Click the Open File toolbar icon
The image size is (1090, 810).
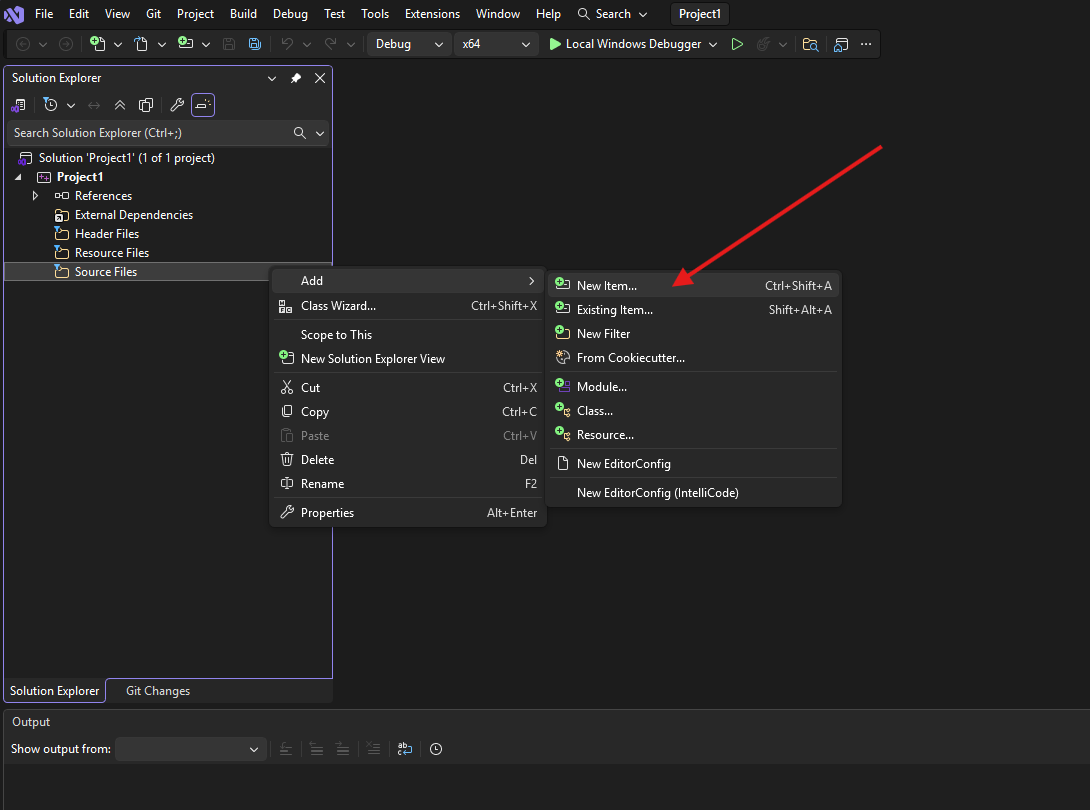pyautogui.click(x=140, y=44)
